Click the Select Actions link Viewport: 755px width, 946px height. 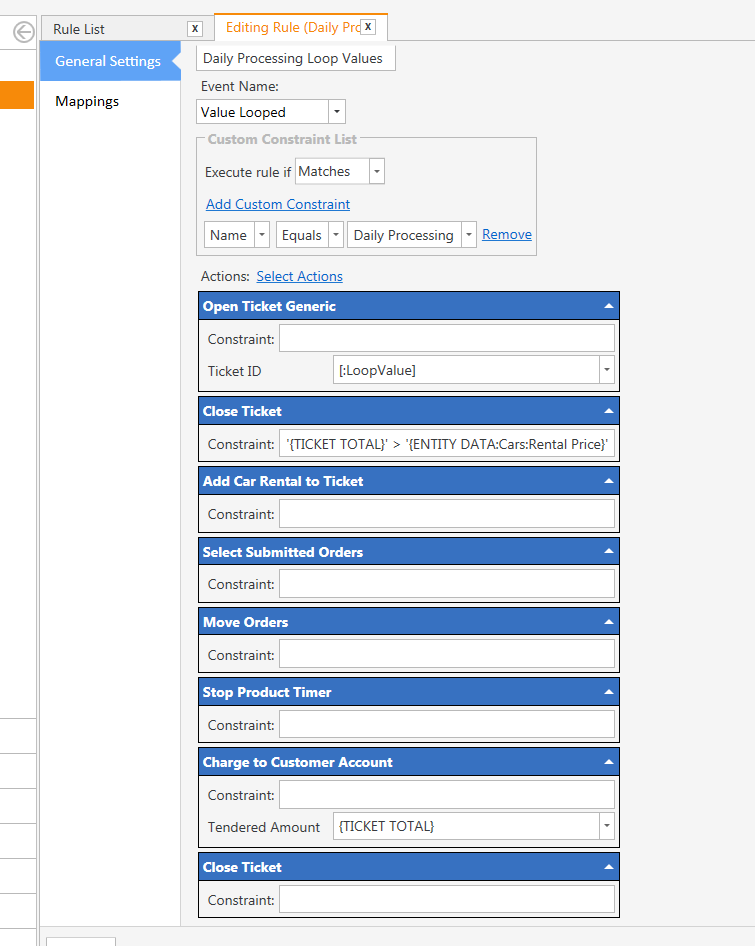click(x=300, y=276)
